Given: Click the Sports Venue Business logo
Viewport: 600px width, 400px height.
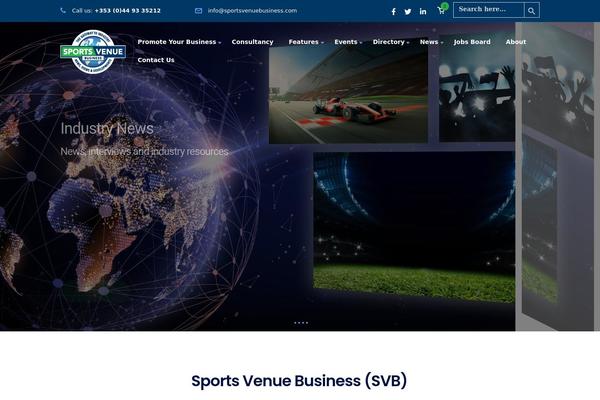Looking at the screenshot, I should 93,52.
